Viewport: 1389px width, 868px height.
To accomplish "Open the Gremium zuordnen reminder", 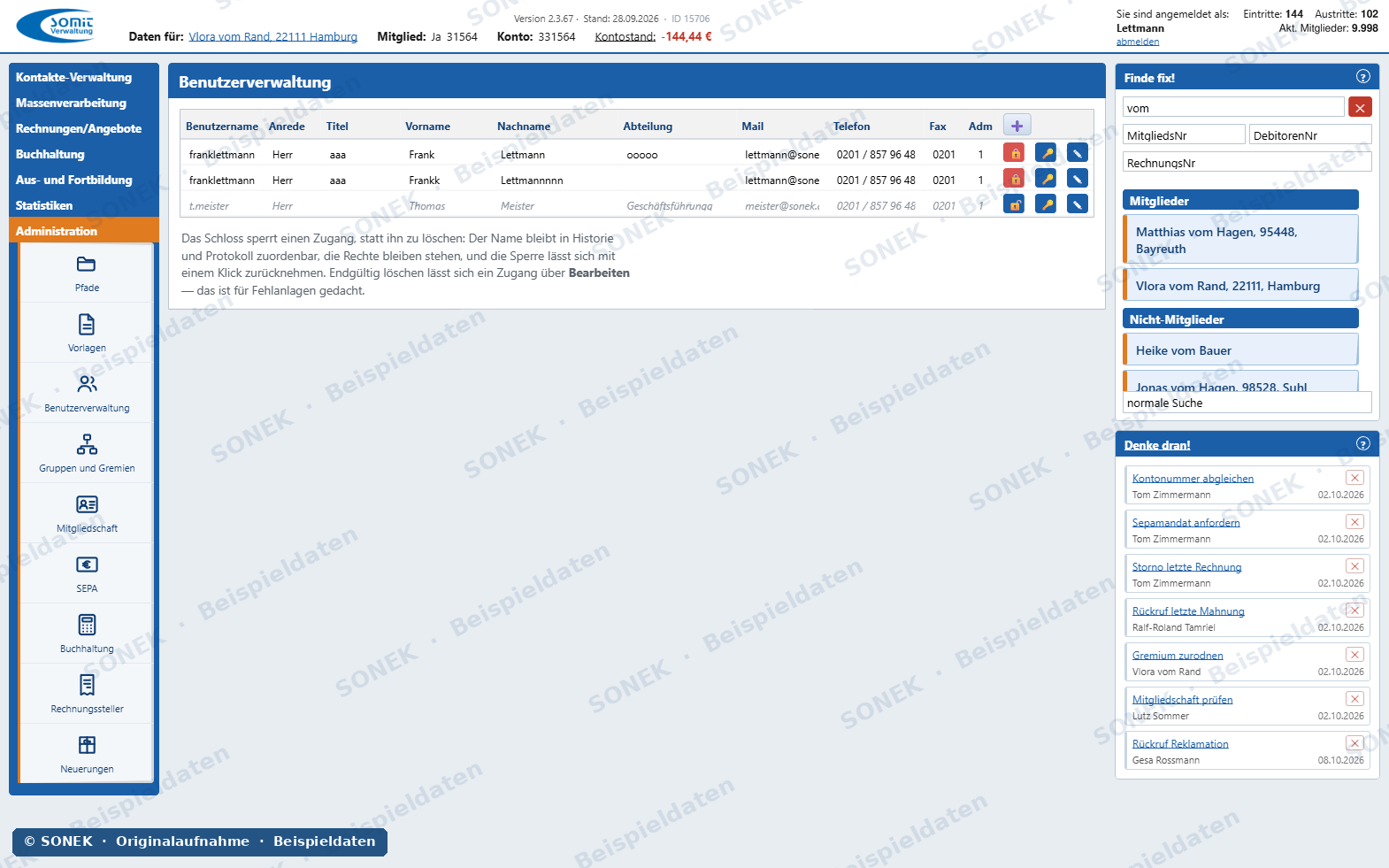I will (1178, 656).
